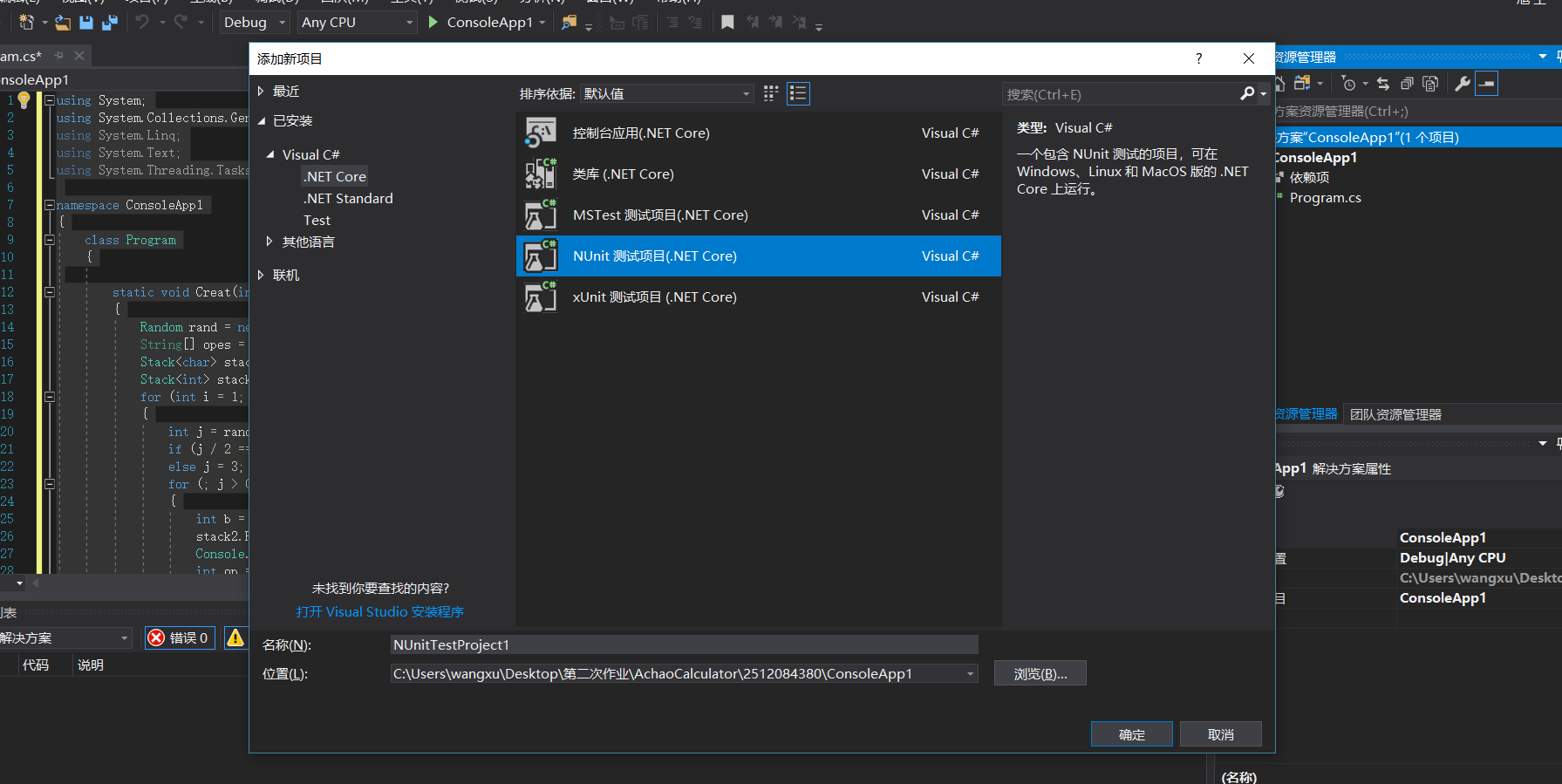Click the lightbulb quick actions icon
This screenshot has height=784, width=1562.
pos(24,100)
